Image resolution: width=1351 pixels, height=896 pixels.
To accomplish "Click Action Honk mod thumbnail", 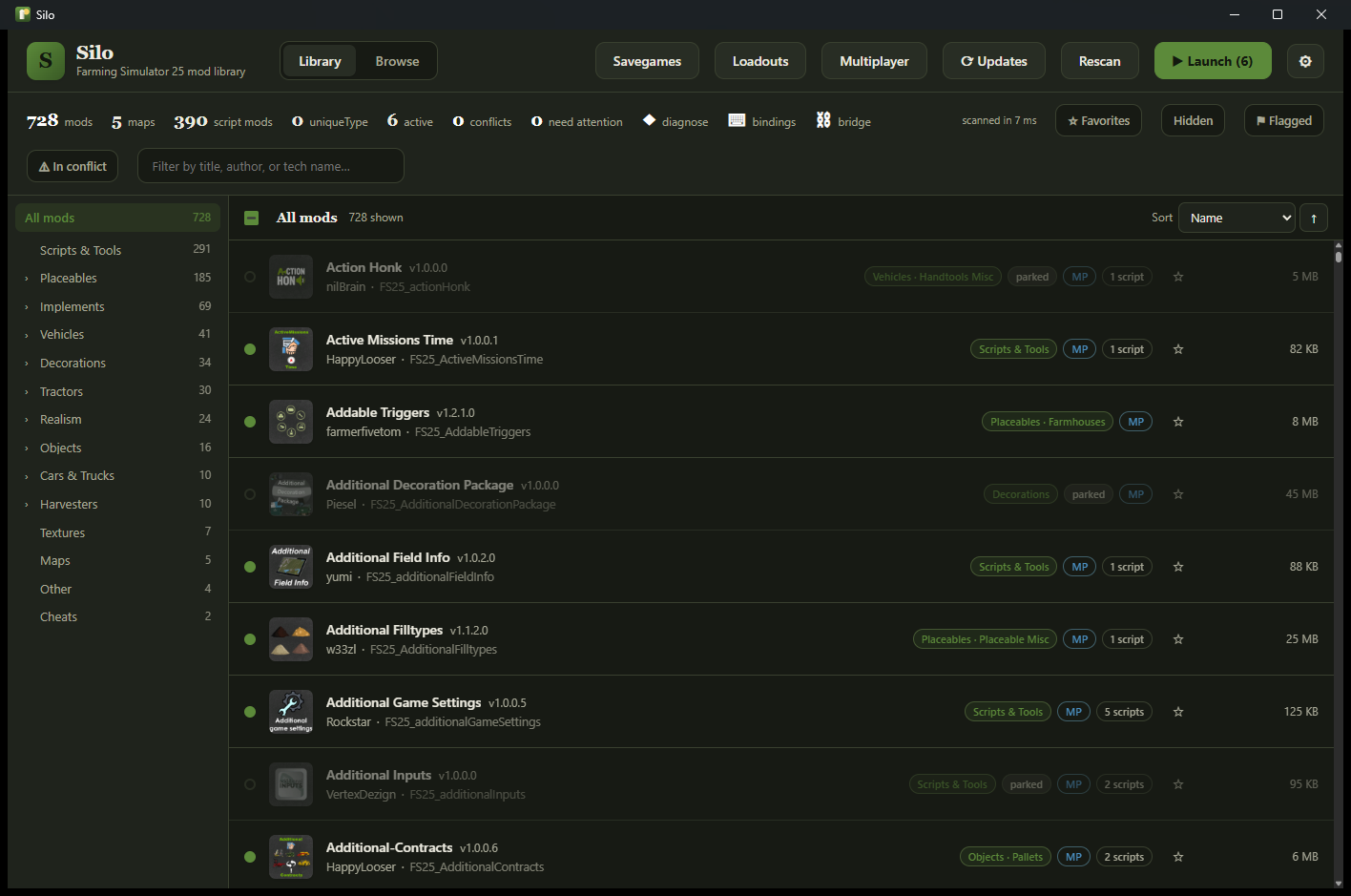I will (x=291, y=277).
